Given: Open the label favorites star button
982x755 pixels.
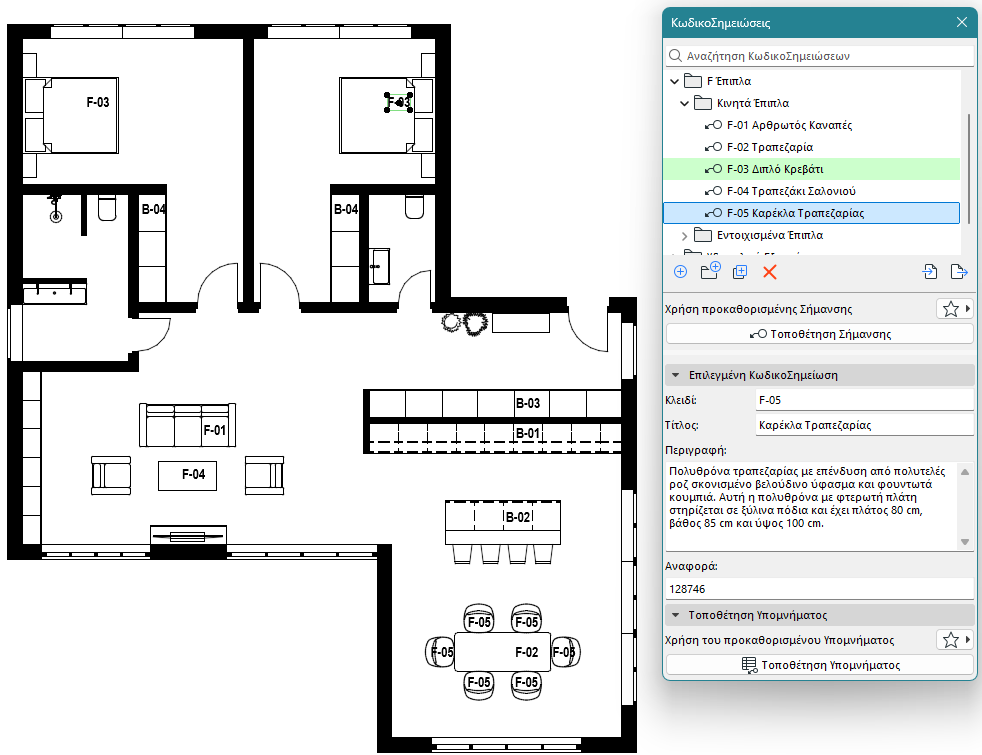Looking at the screenshot, I should [x=955, y=309].
